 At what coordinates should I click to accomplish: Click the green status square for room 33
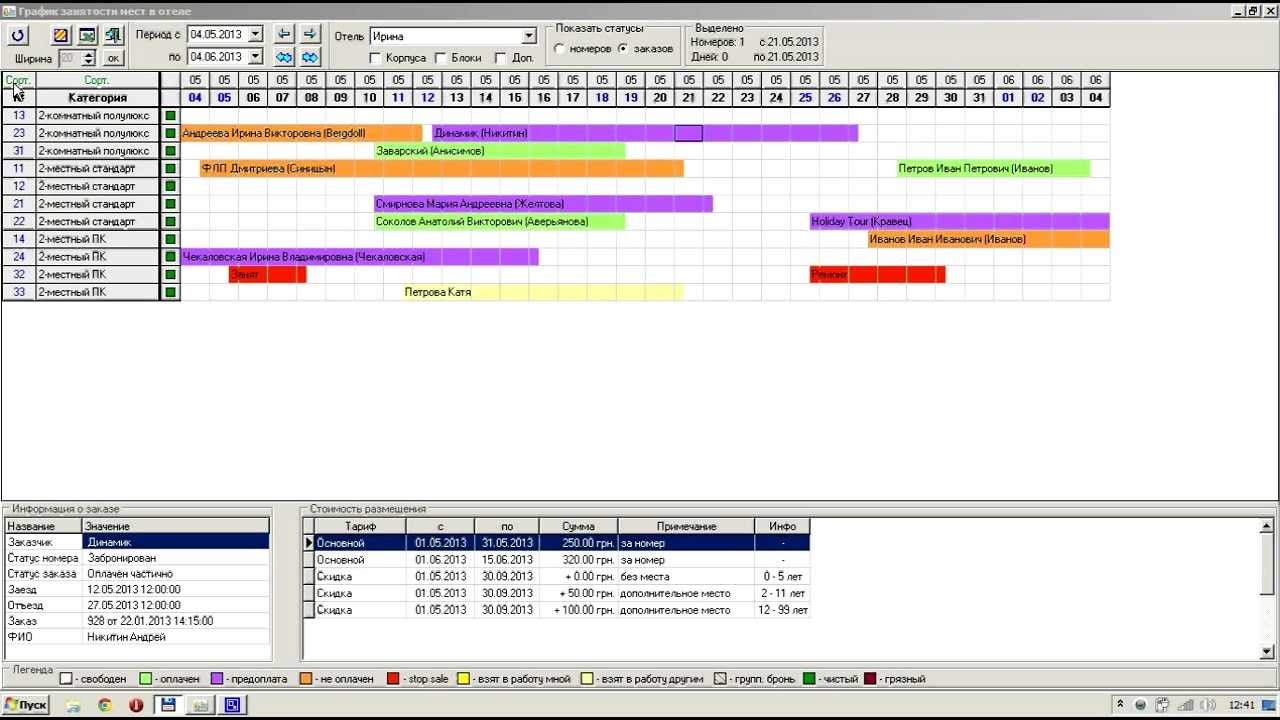click(170, 293)
